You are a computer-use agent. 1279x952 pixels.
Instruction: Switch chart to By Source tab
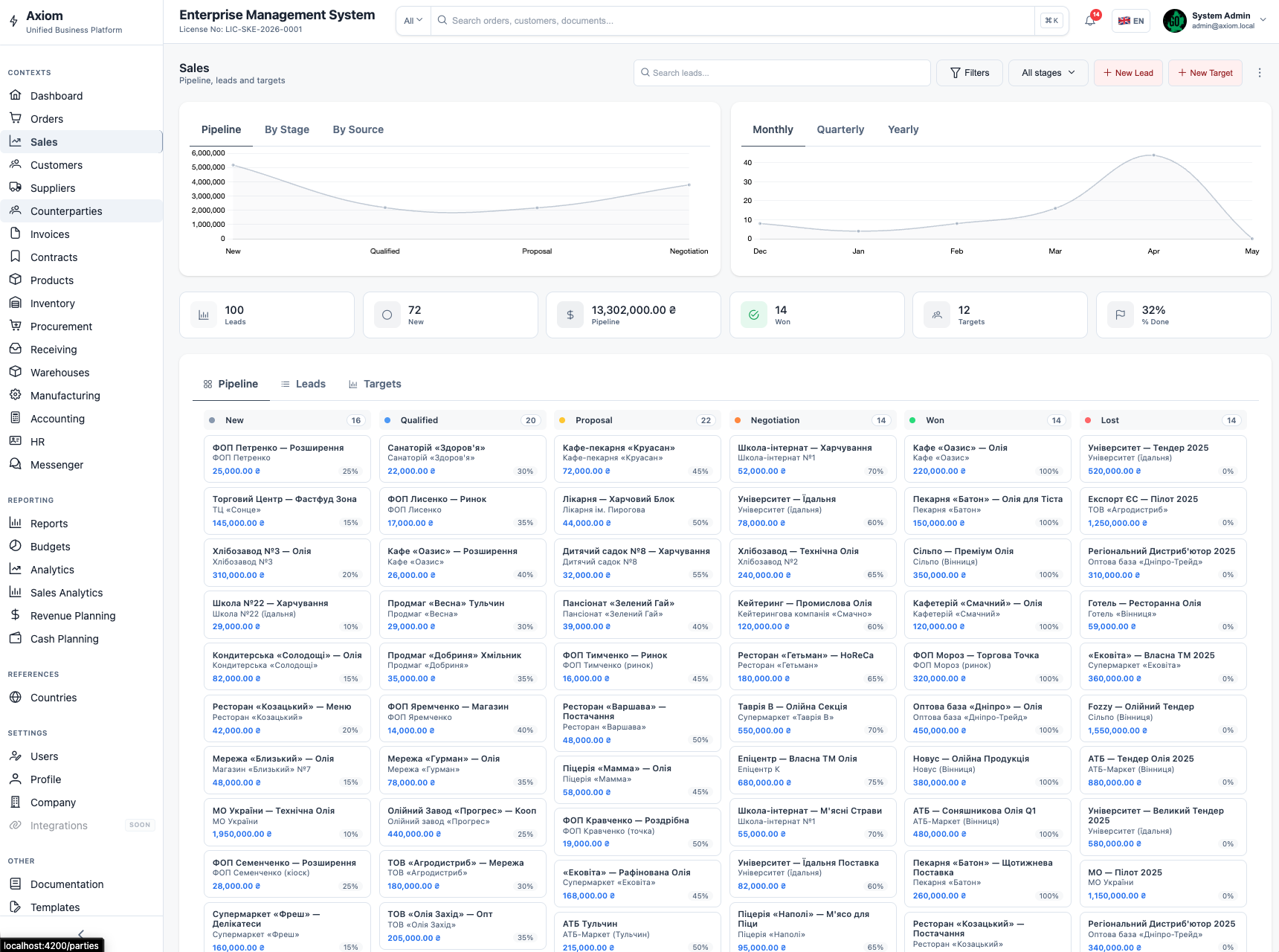click(x=358, y=129)
